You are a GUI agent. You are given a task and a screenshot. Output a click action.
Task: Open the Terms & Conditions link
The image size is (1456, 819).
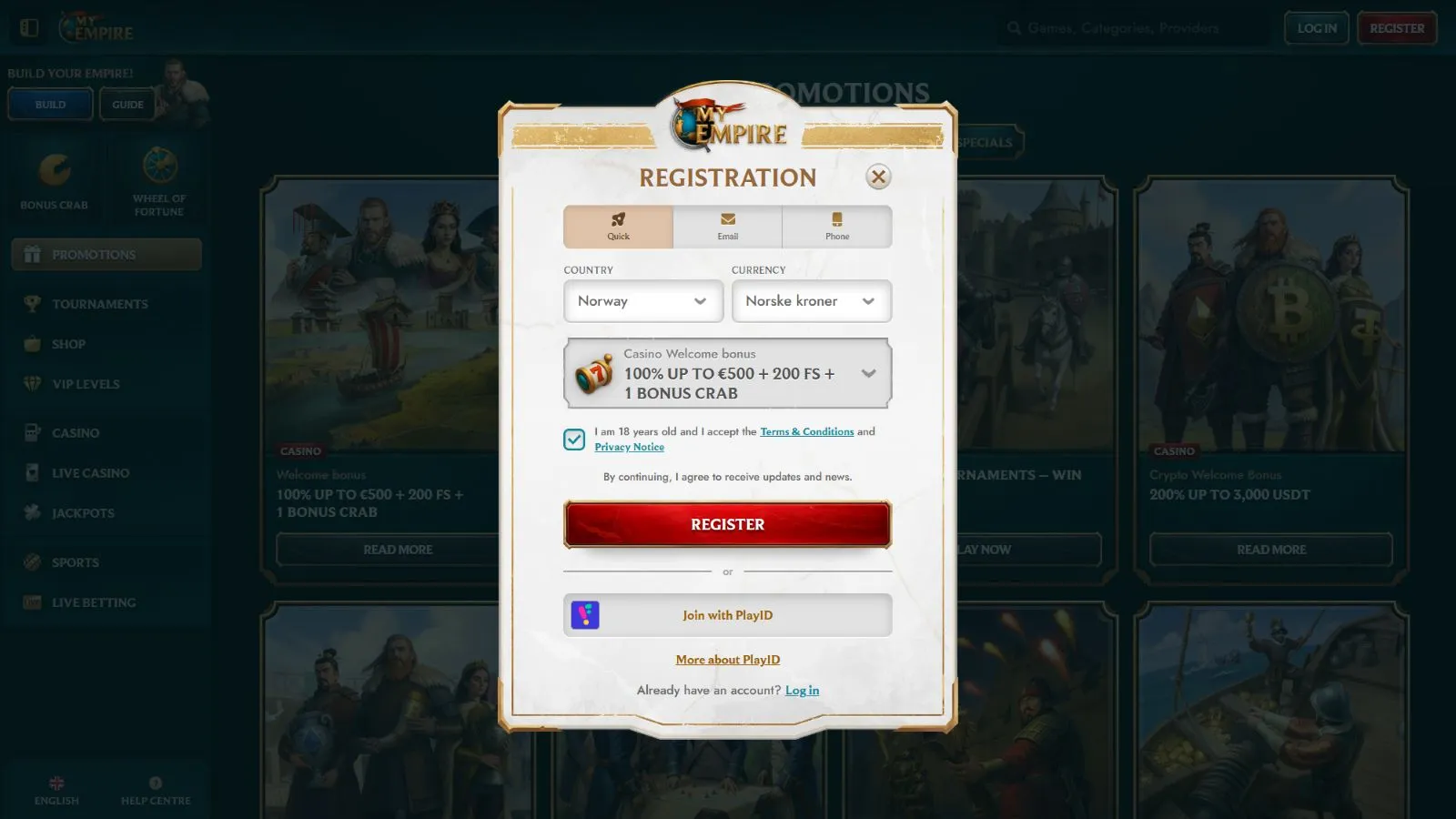coord(807,431)
